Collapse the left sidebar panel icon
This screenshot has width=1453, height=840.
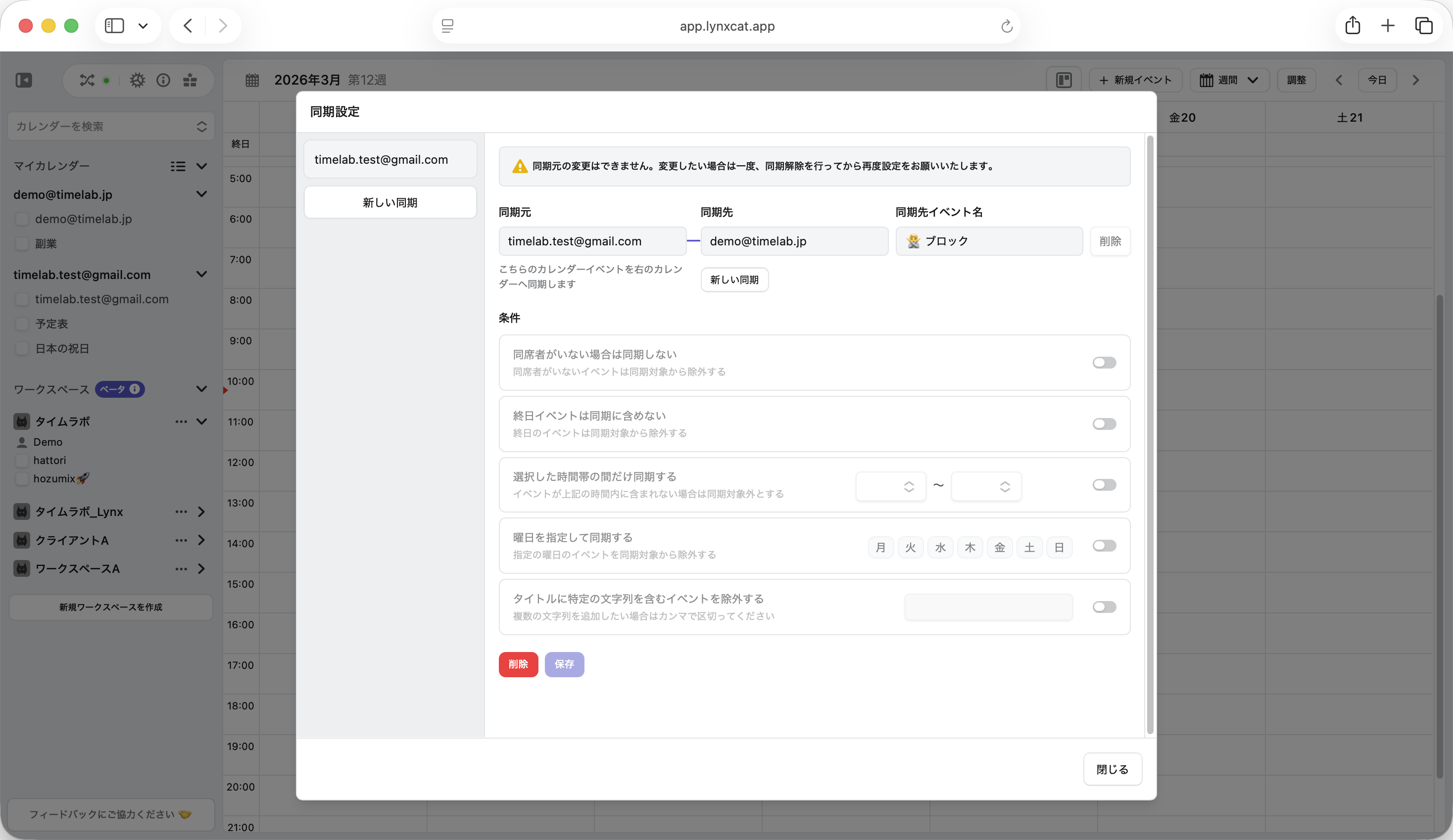(x=24, y=80)
